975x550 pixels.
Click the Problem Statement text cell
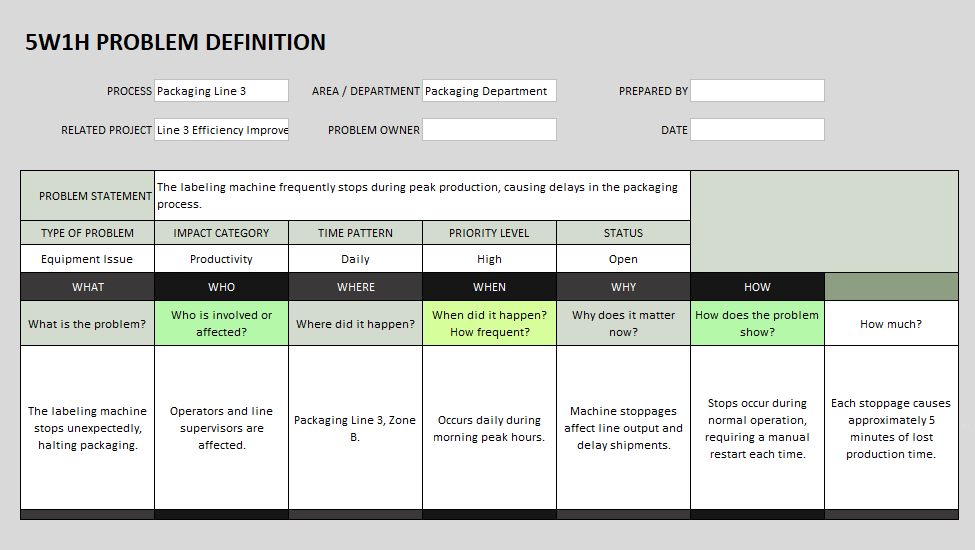click(422, 195)
